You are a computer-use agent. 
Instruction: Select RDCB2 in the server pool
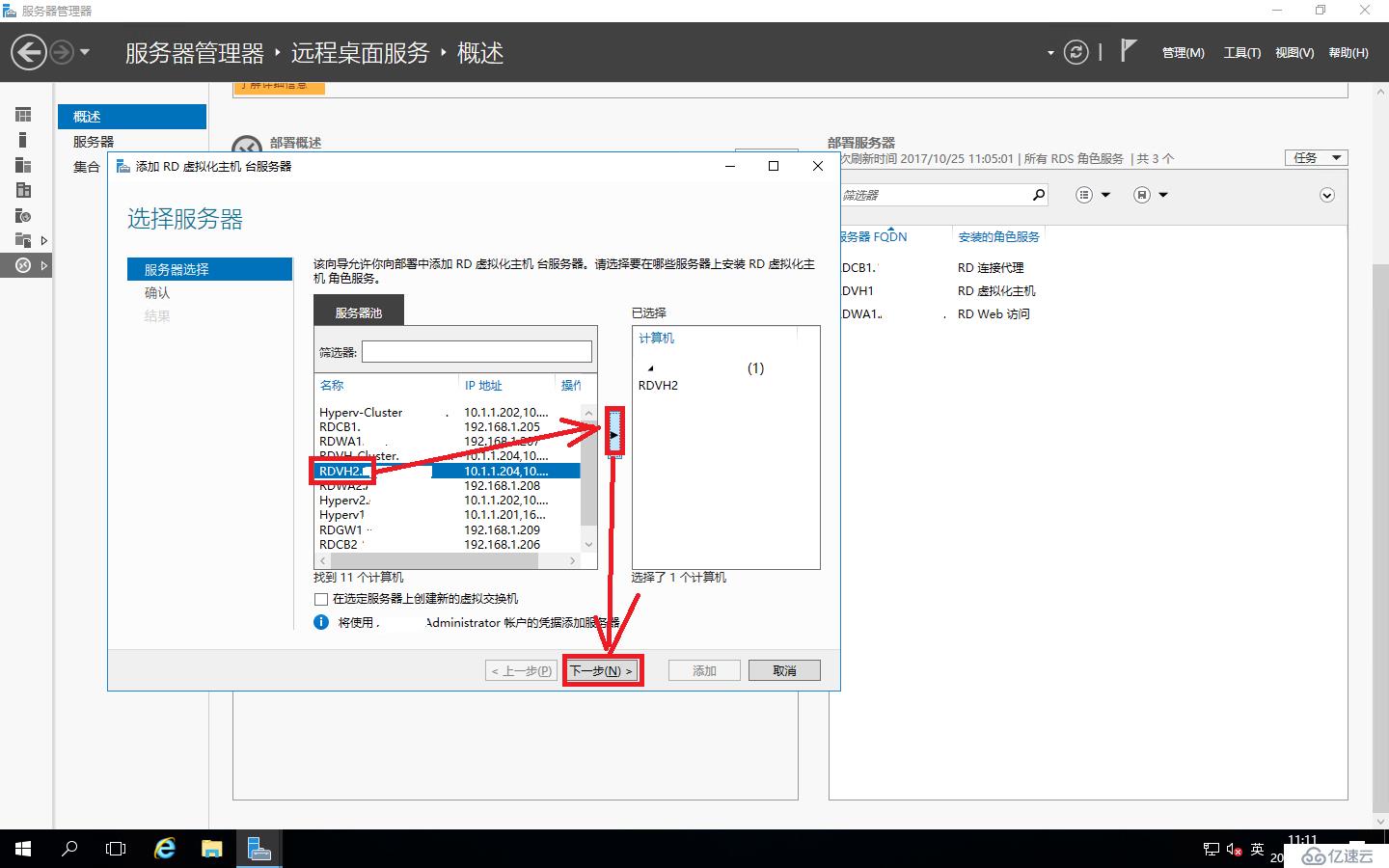448,544
